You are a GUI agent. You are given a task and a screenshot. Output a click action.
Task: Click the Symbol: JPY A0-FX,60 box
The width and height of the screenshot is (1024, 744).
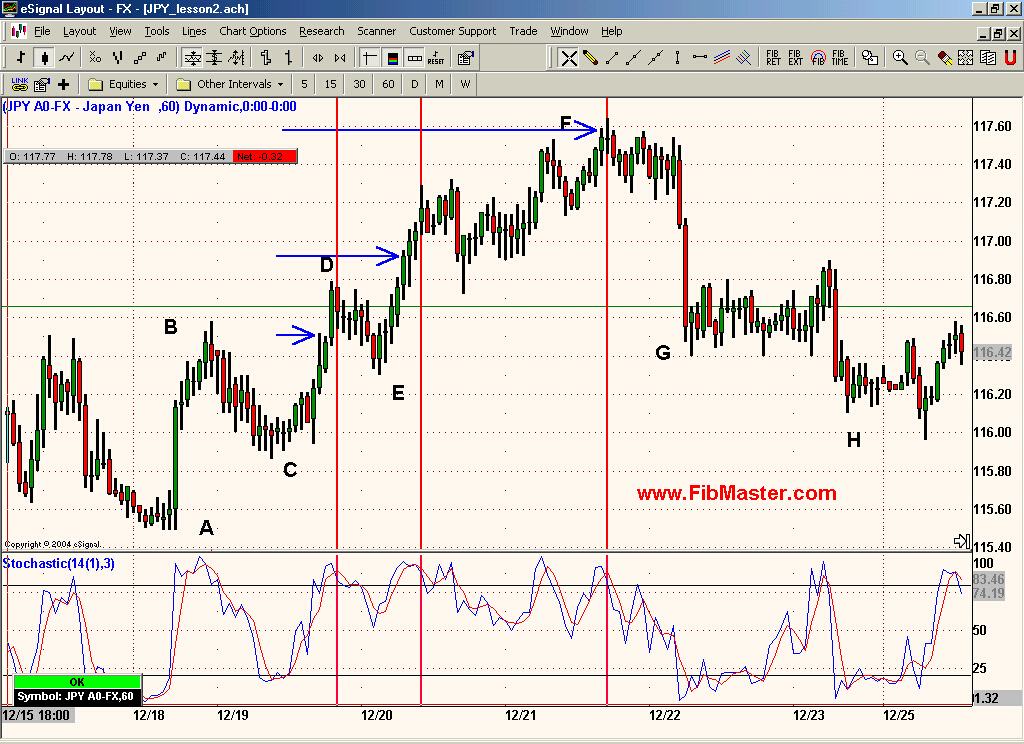77,696
